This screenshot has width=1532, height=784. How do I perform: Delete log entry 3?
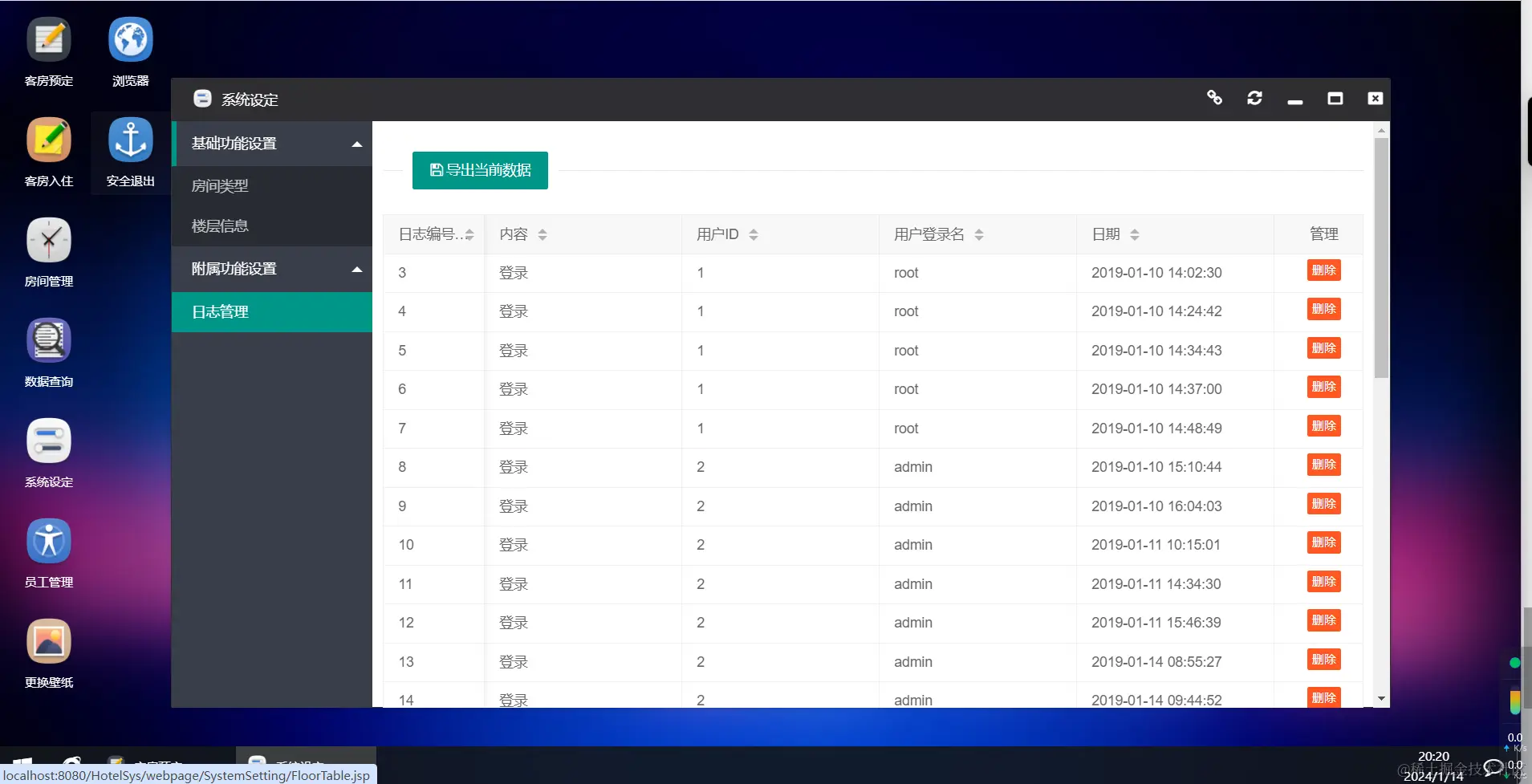click(1324, 270)
